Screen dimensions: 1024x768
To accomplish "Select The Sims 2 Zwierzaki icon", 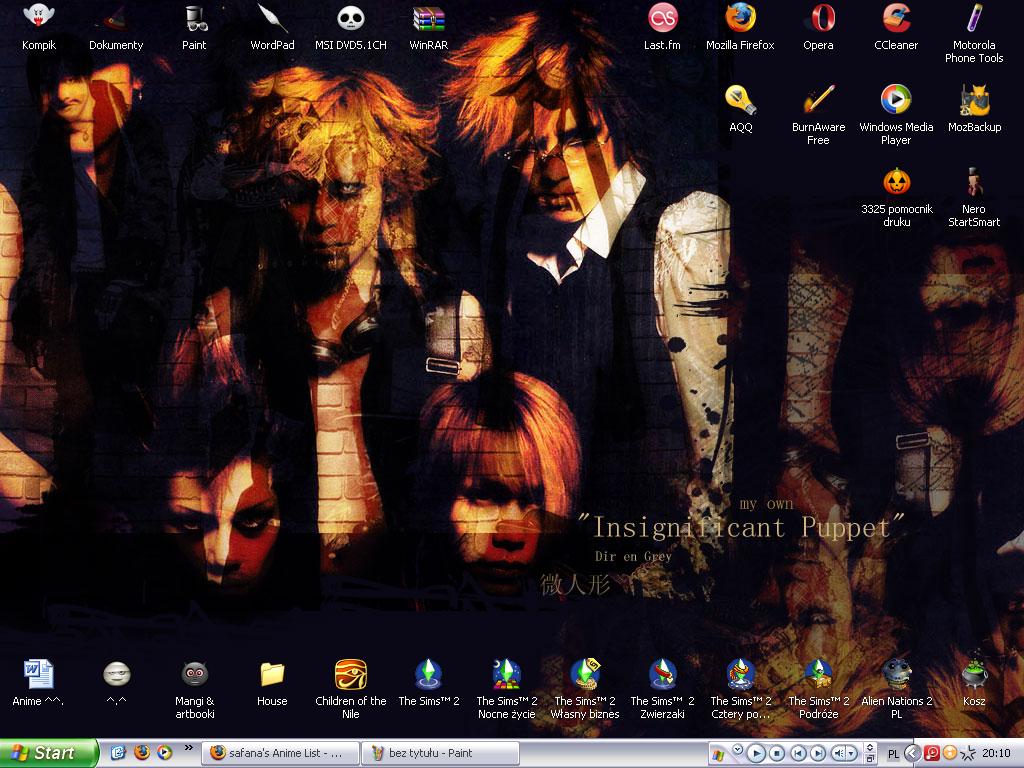I will [x=662, y=690].
